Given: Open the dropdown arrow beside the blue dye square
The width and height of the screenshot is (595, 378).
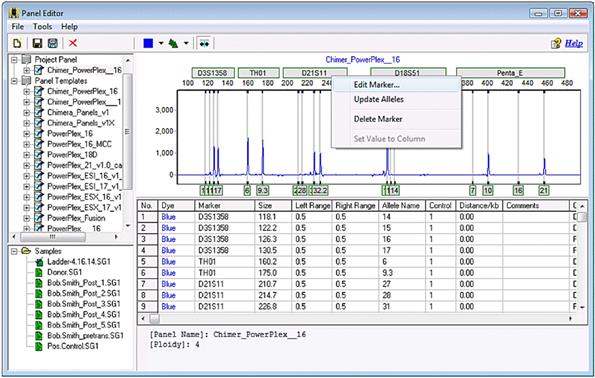Looking at the screenshot, I should tap(161, 43).
